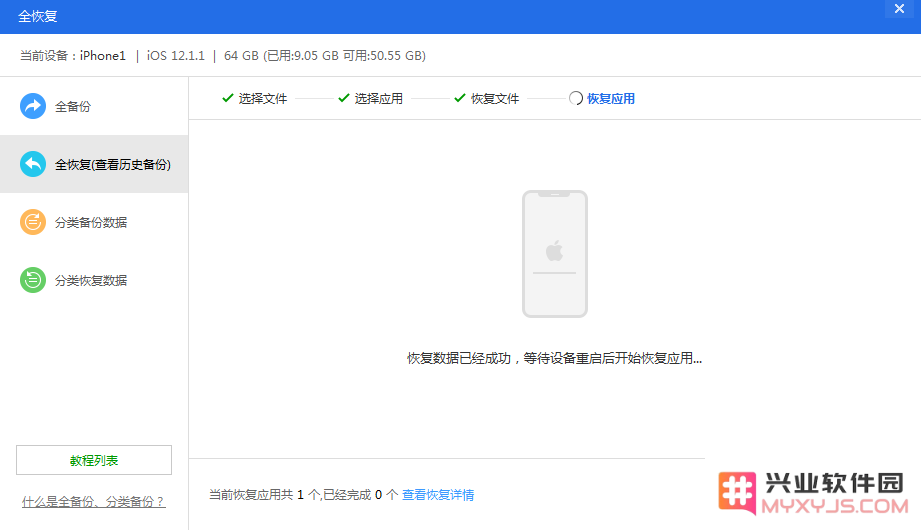Click the 64 GB storage info text
Screen dimensions: 921x530
325,56
